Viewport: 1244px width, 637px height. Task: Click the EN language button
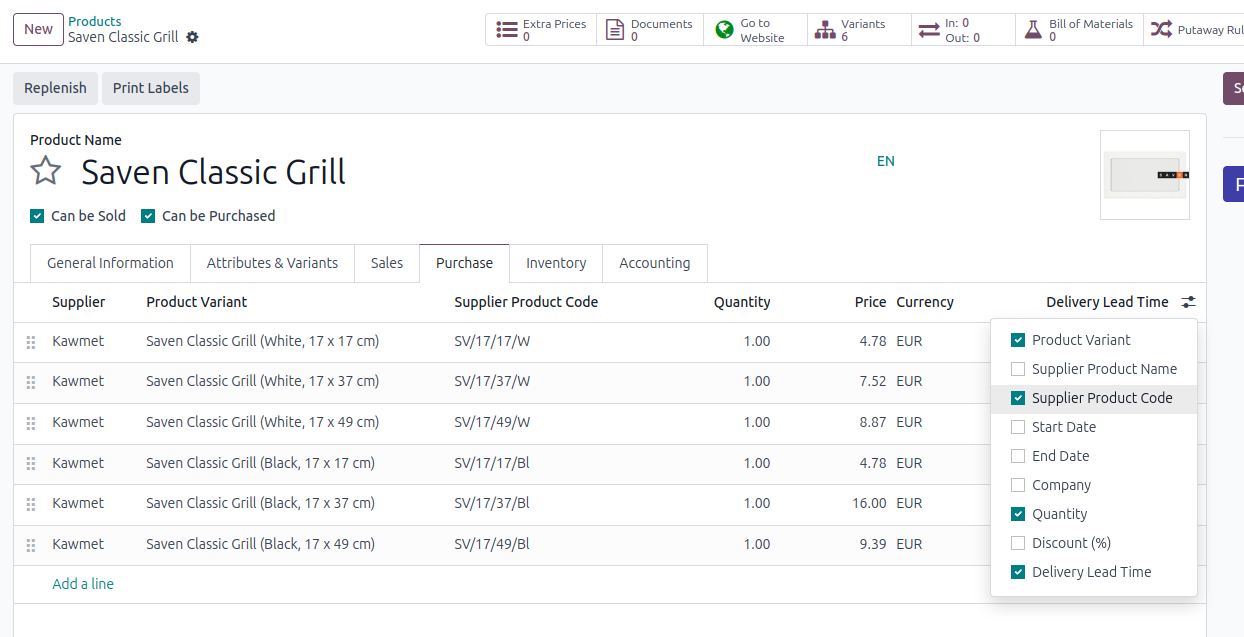pyautogui.click(x=886, y=161)
